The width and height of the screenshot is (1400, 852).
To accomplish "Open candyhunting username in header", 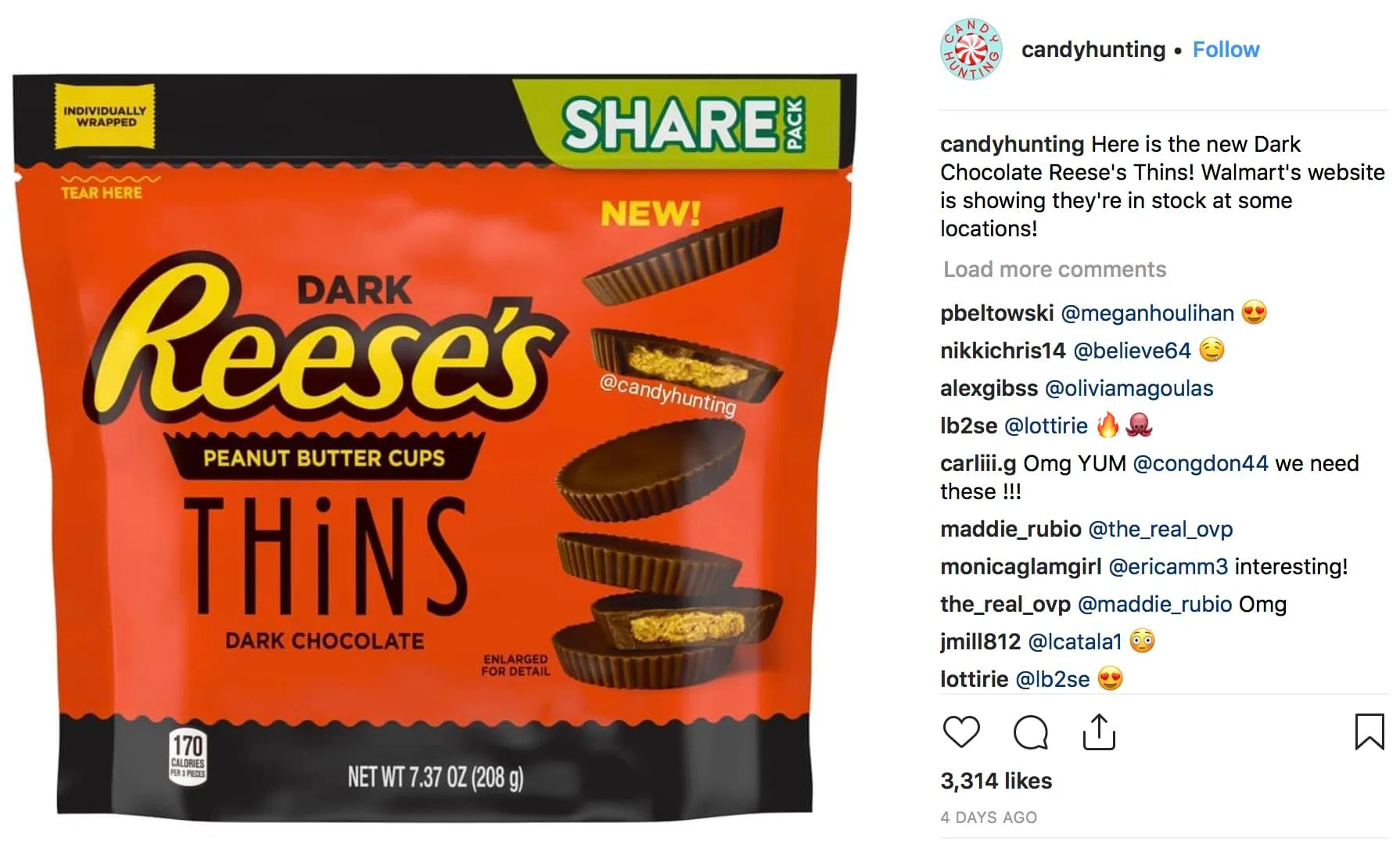I will click(x=1093, y=49).
